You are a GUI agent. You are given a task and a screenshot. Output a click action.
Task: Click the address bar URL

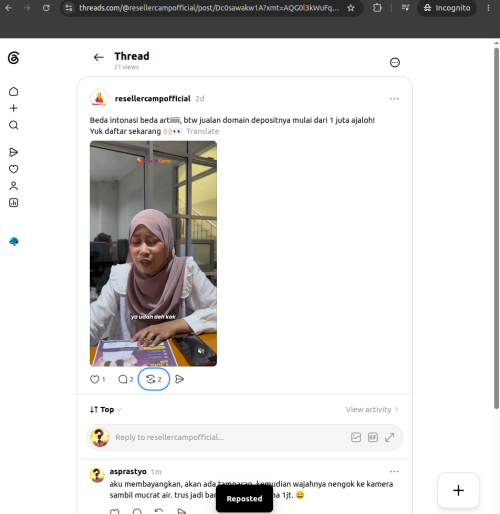(x=209, y=8)
